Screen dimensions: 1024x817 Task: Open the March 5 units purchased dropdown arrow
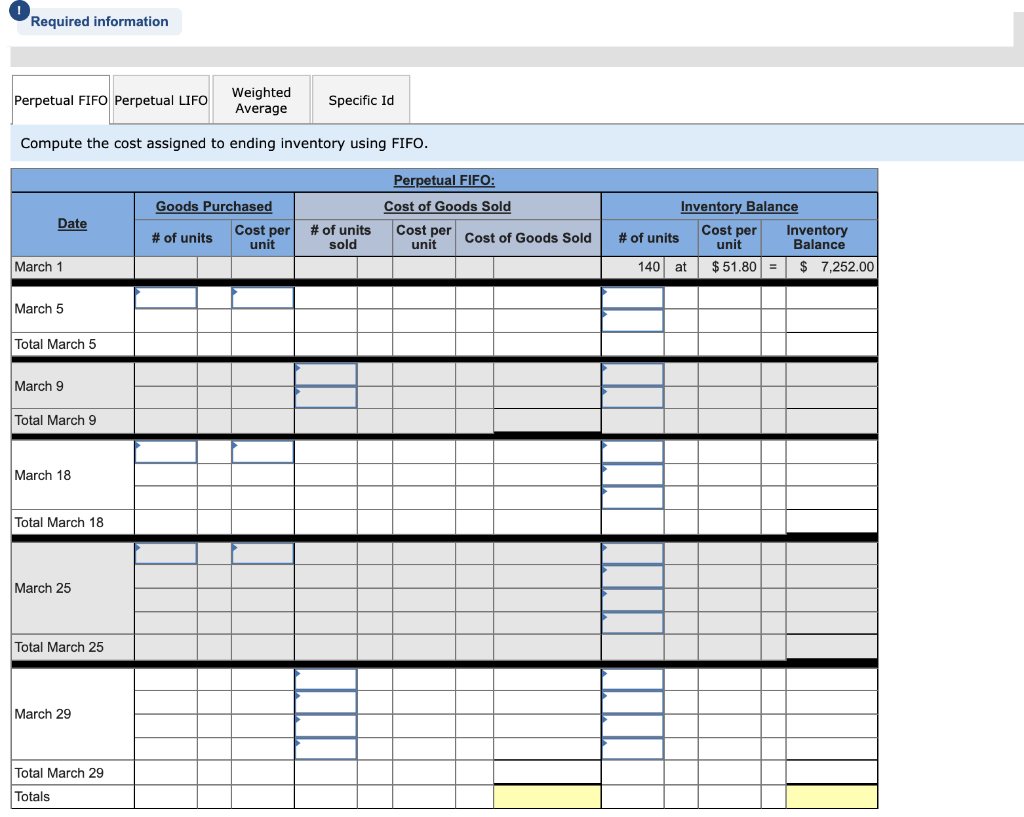139,290
